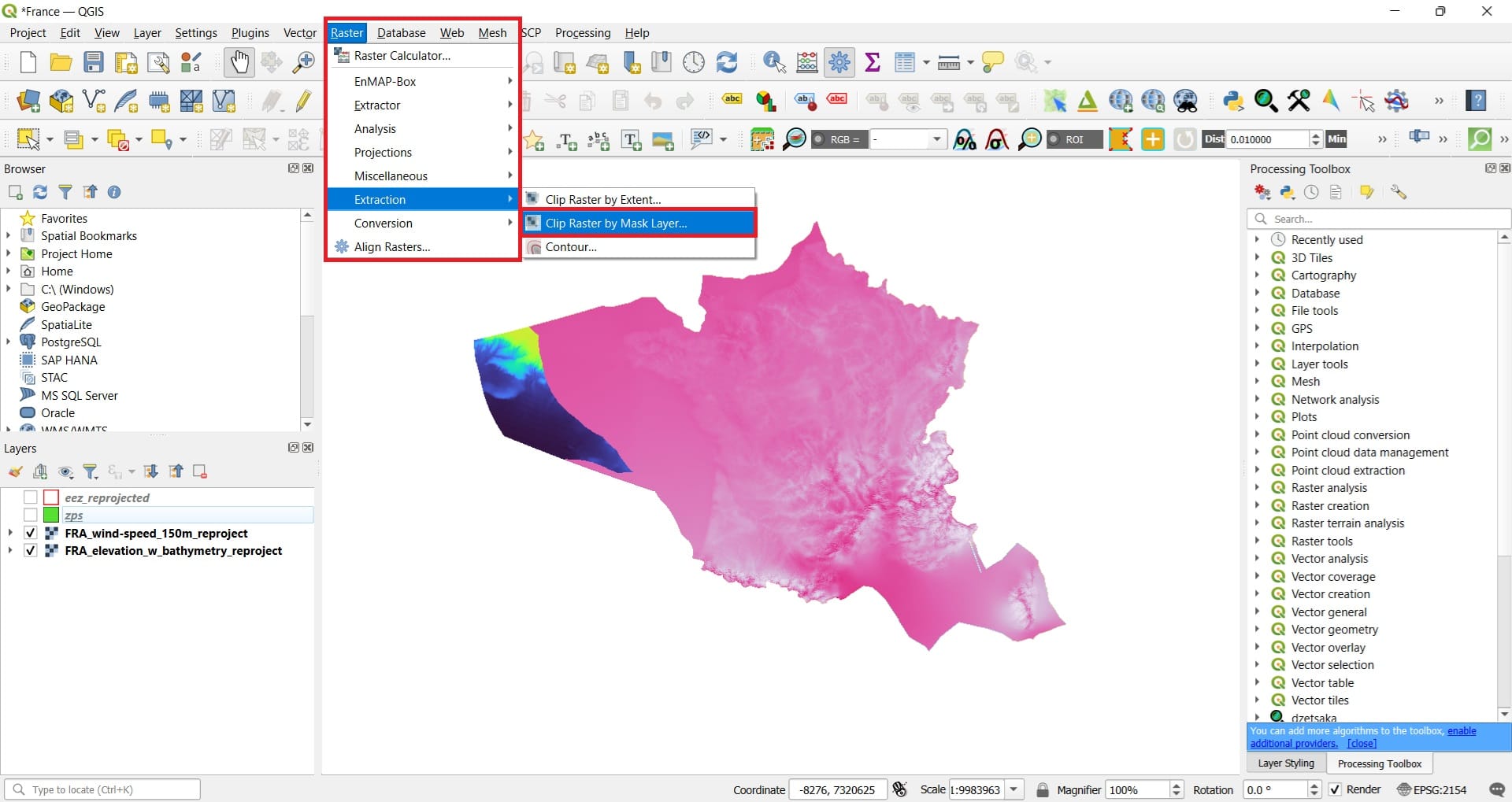The width and height of the screenshot is (1512, 802).
Task: Click the EPSG:2154 CRS button
Action: (1432, 789)
